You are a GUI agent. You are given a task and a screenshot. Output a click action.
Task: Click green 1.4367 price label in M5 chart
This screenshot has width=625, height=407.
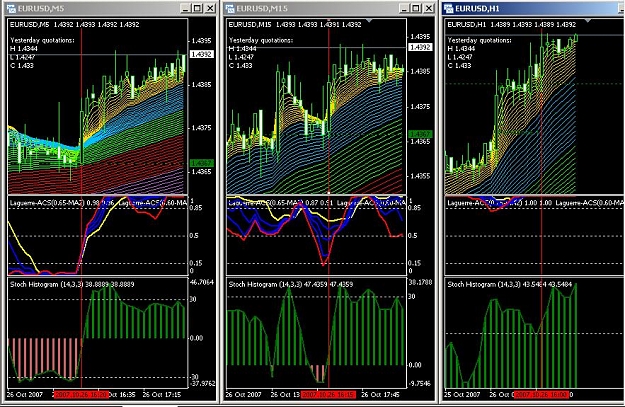202,163
